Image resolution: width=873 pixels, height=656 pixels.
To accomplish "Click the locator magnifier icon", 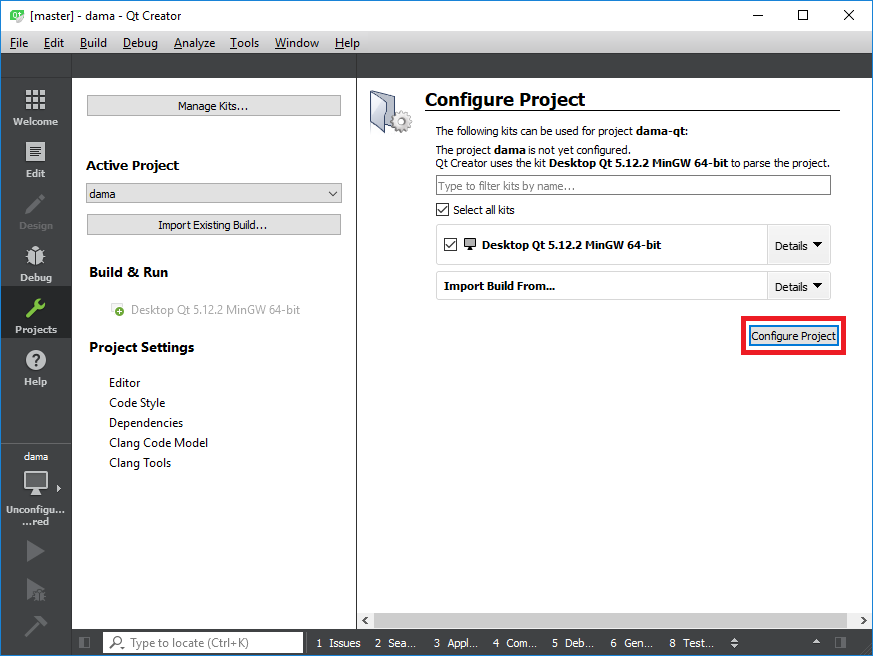I will (116, 643).
